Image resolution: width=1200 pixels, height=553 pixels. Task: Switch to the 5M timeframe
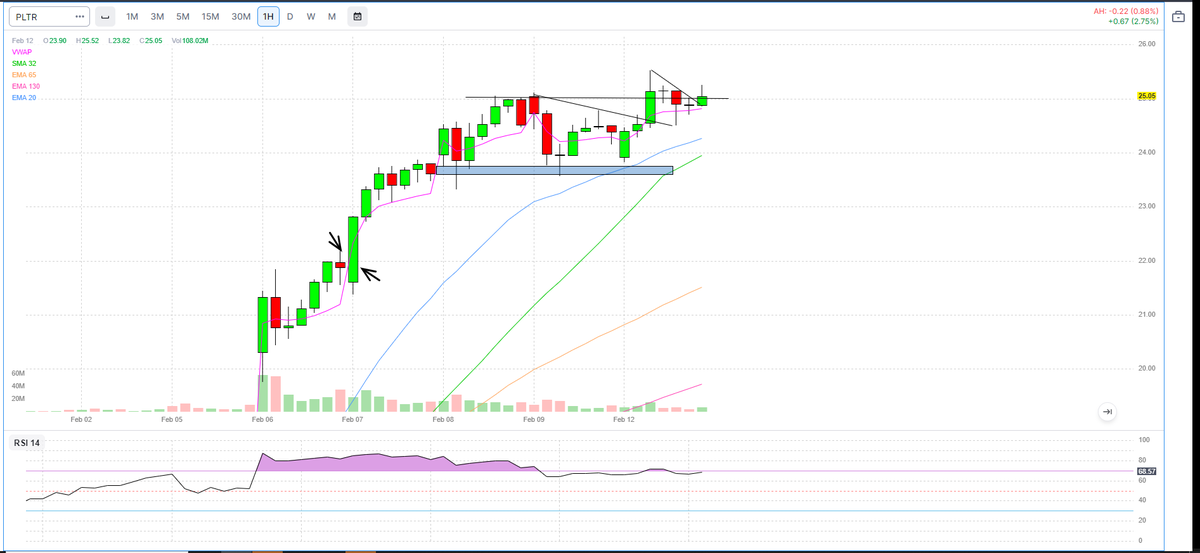(x=182, y=17)
